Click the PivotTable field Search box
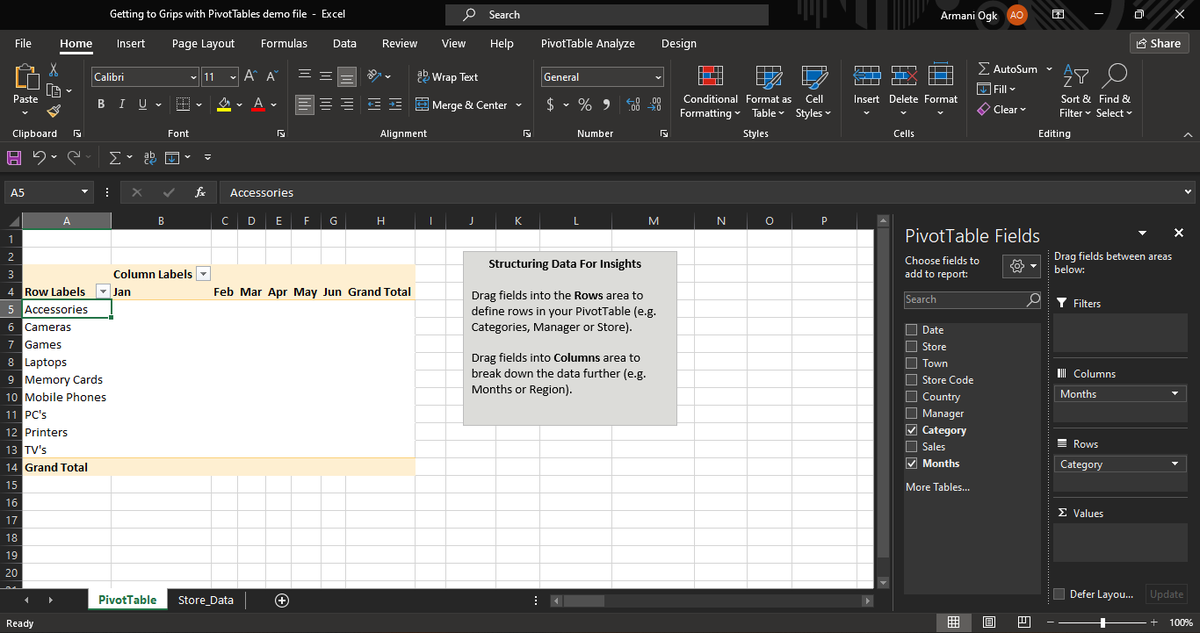This screenshot has height=633, width=1200. coord(972,299)
